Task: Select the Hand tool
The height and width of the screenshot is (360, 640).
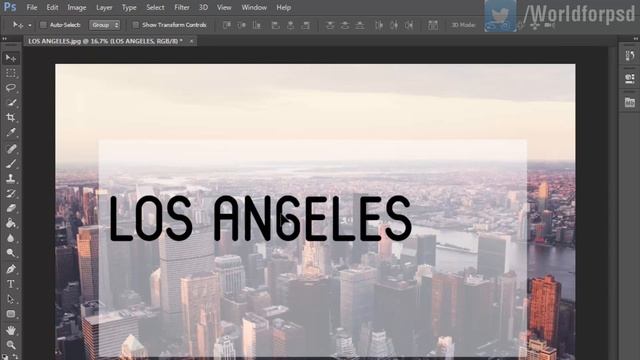Action: click(x=11, y=330)
